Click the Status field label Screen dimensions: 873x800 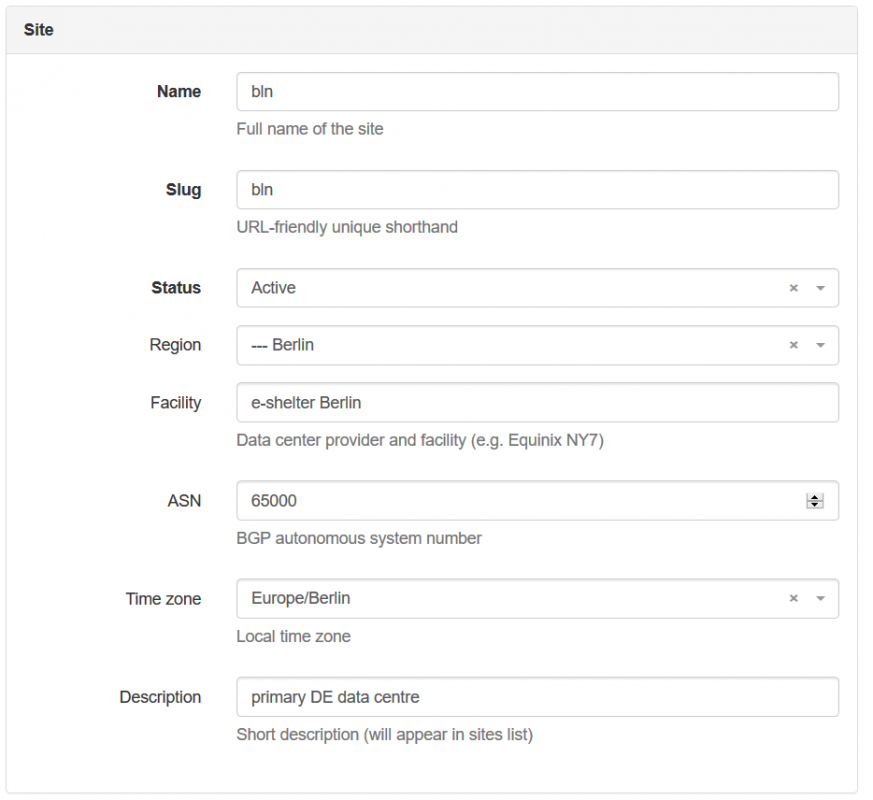pyautogui.click(x=175, y=288)
